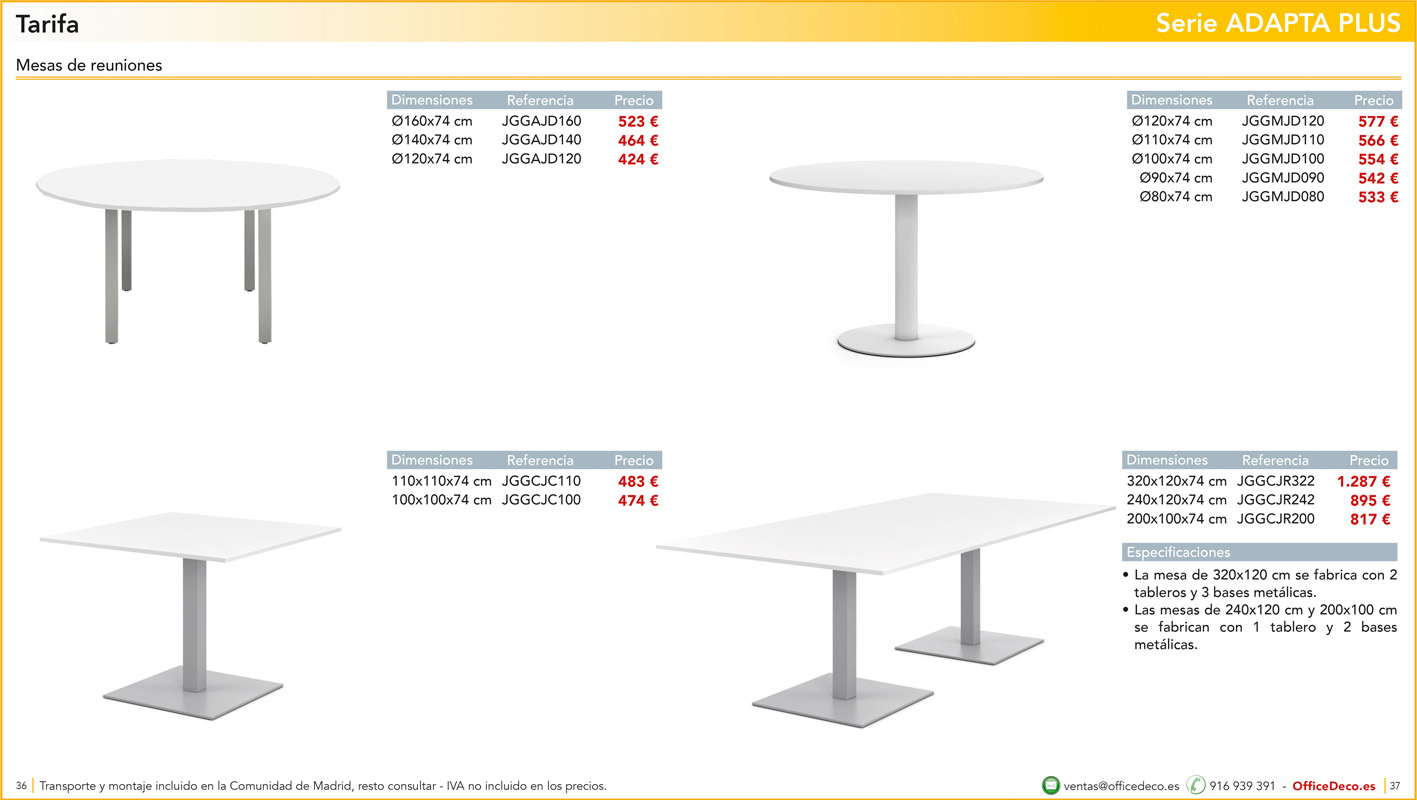Click the round four-leg table image
1417x800 pixels.
click(187, 250)
